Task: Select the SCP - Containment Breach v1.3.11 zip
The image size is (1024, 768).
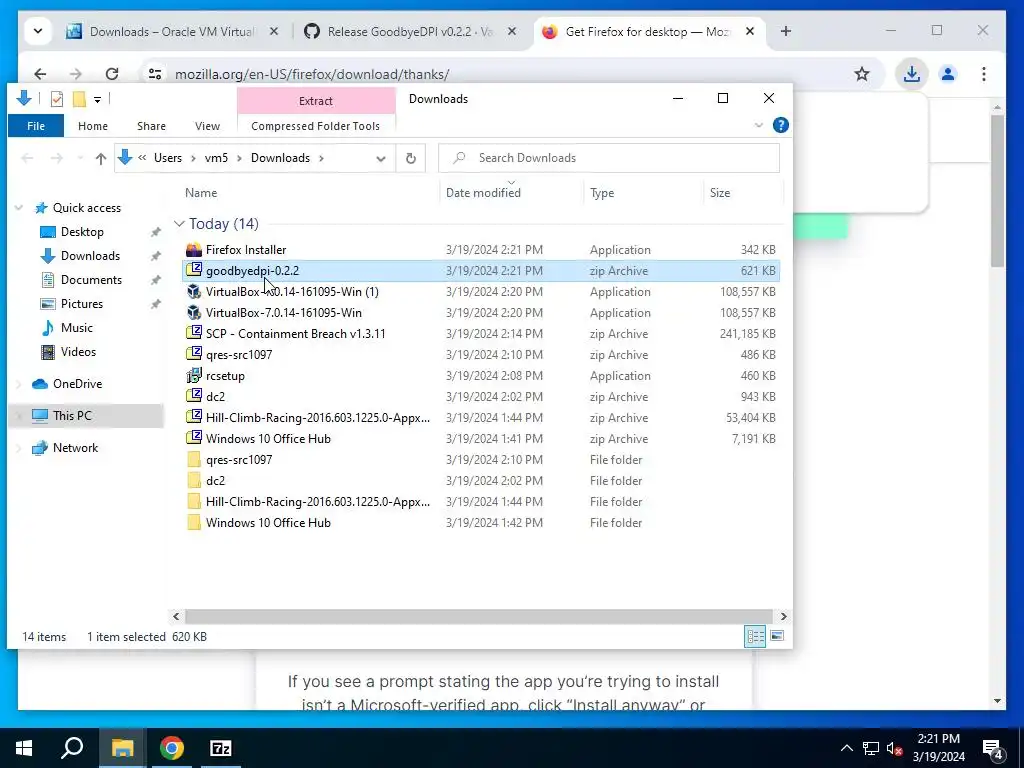Action: [x=295, y=334]
